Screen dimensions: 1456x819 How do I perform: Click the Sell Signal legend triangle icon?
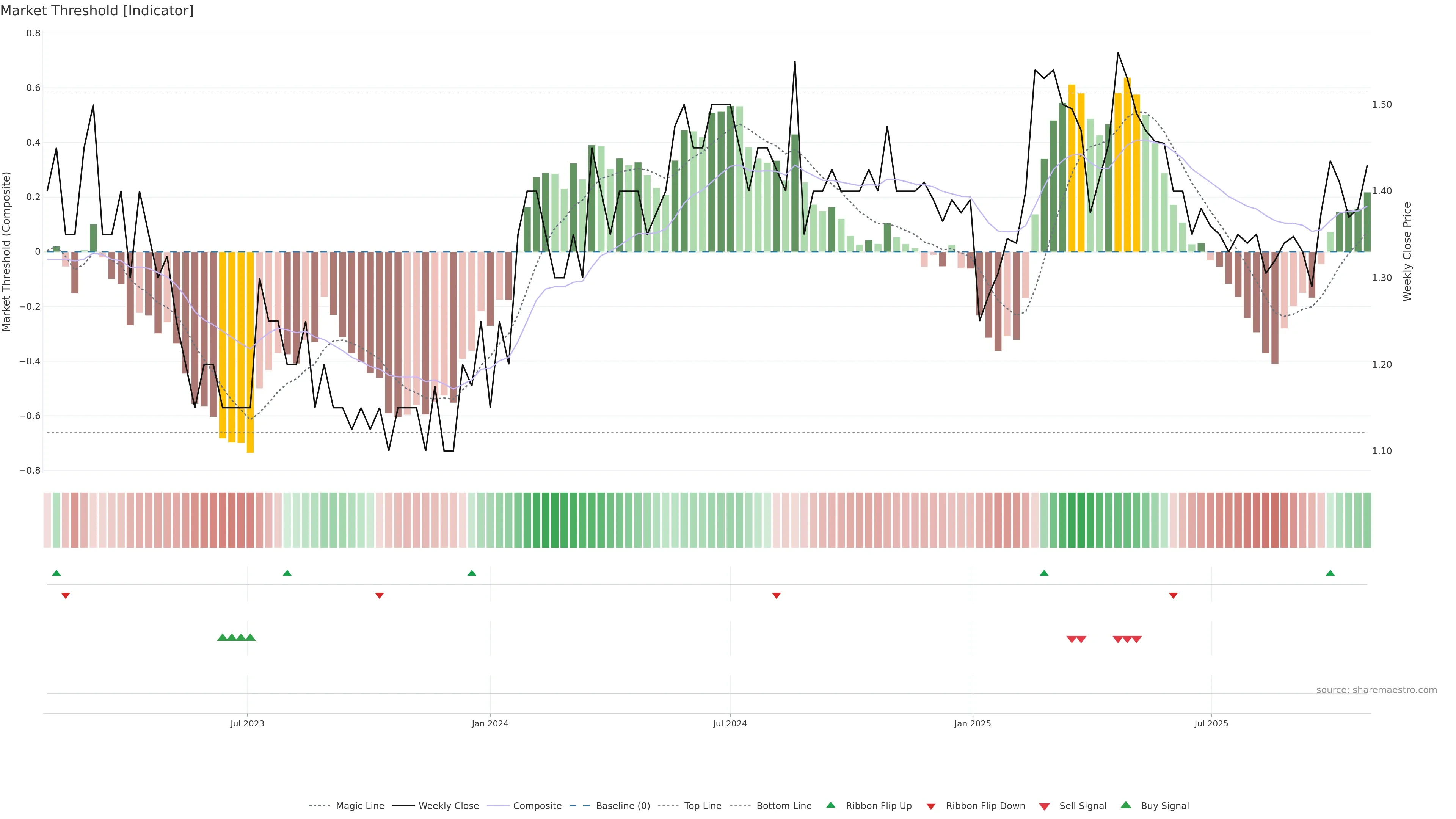1045,806
